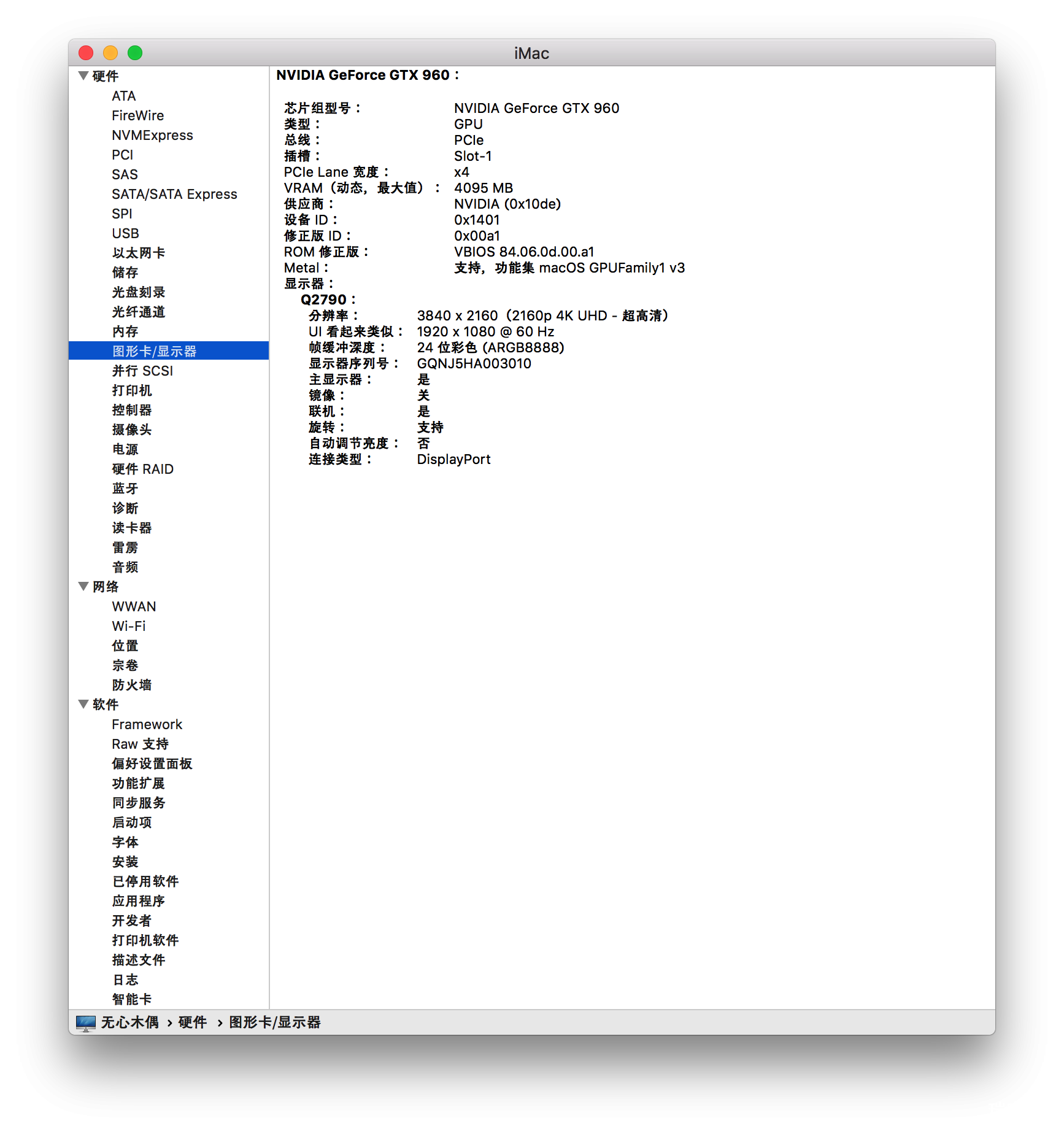The width and height of the screenshot is (1064, 1133).
Task: Select 智能卡 in the sidebar
Action: 132,999
